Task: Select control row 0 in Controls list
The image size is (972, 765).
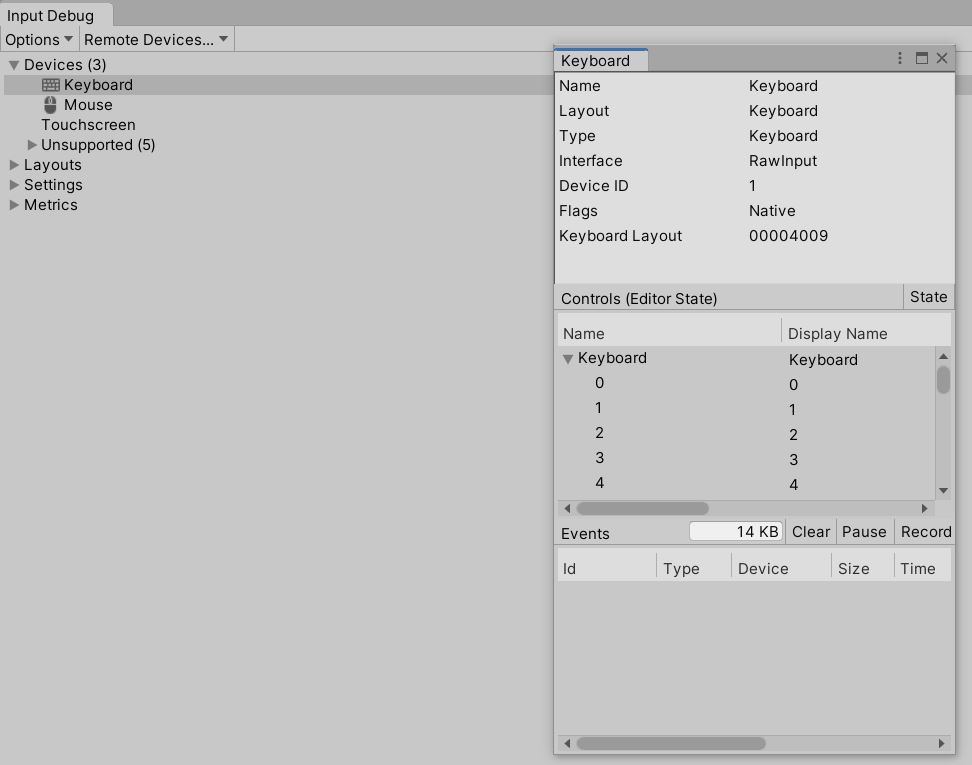Action: click(x=746, y=384)
